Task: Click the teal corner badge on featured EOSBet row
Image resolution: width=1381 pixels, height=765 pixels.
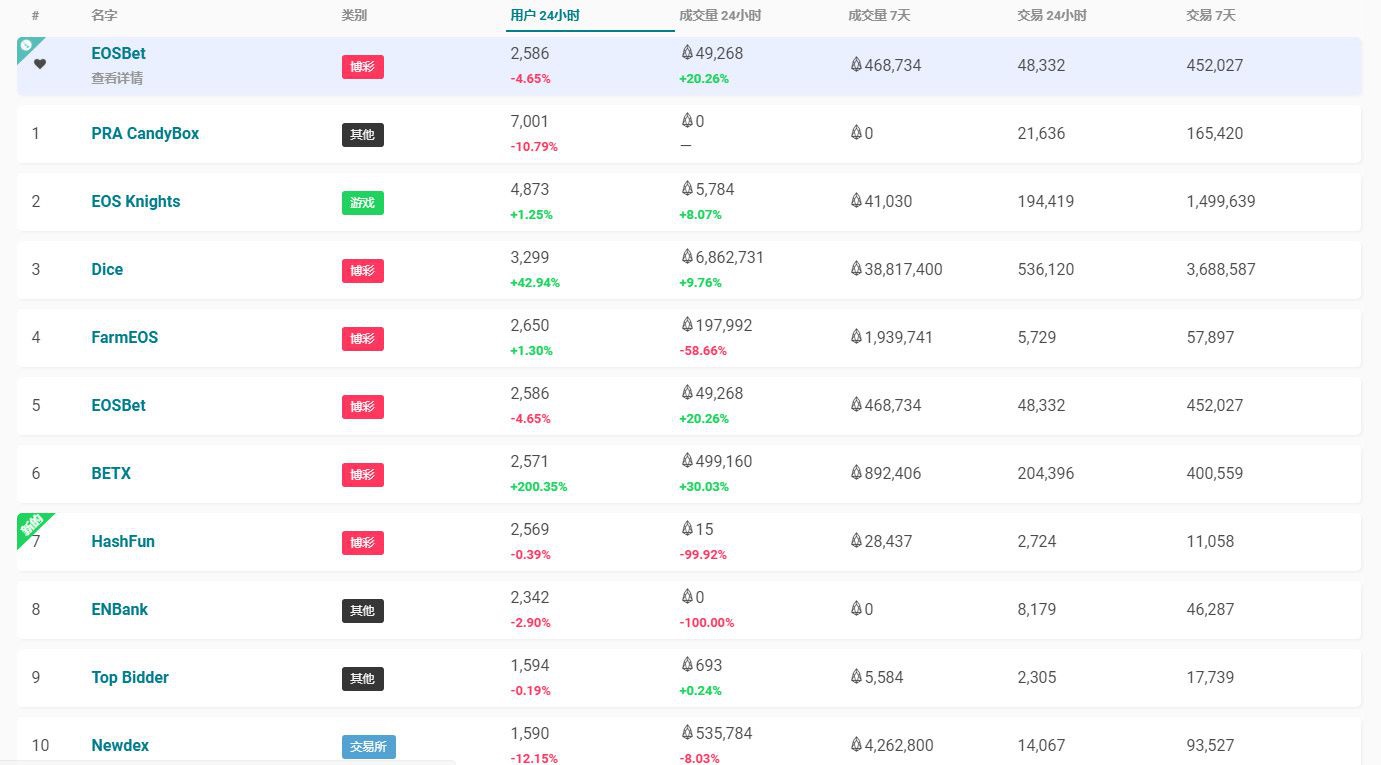Action: pyautogui.click(x=27, y=47)
